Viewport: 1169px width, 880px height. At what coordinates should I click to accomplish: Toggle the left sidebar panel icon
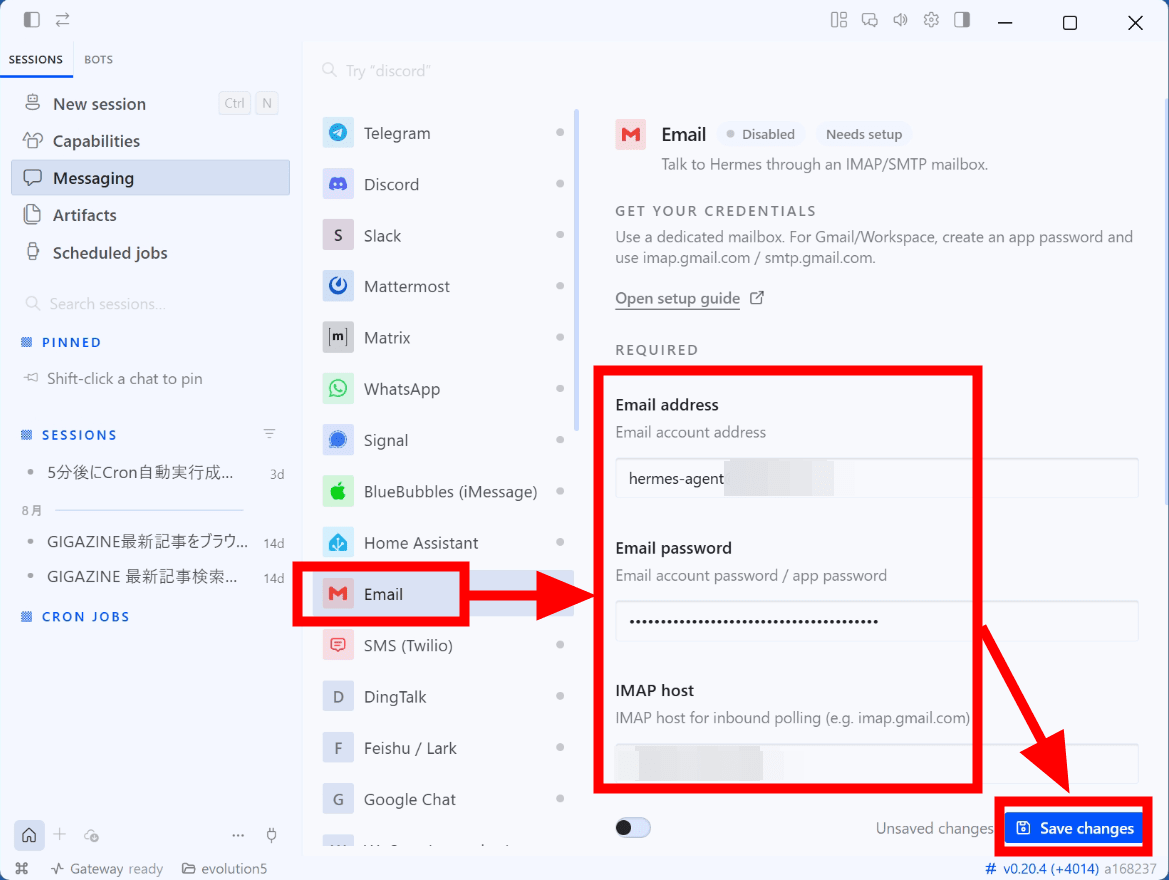[x=31, y=19]
